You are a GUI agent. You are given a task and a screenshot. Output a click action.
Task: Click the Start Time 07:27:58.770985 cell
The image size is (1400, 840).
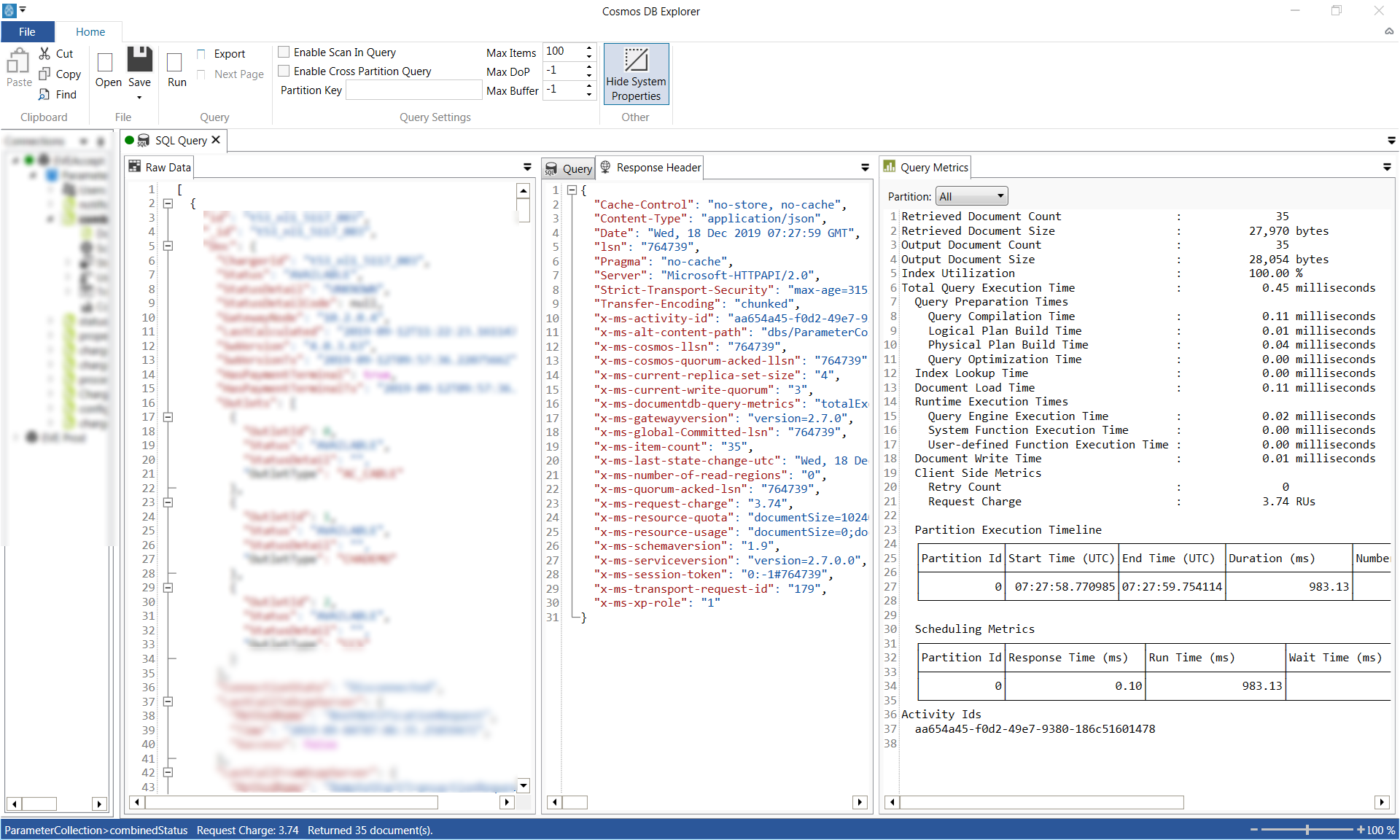(x=1061, y=586)
